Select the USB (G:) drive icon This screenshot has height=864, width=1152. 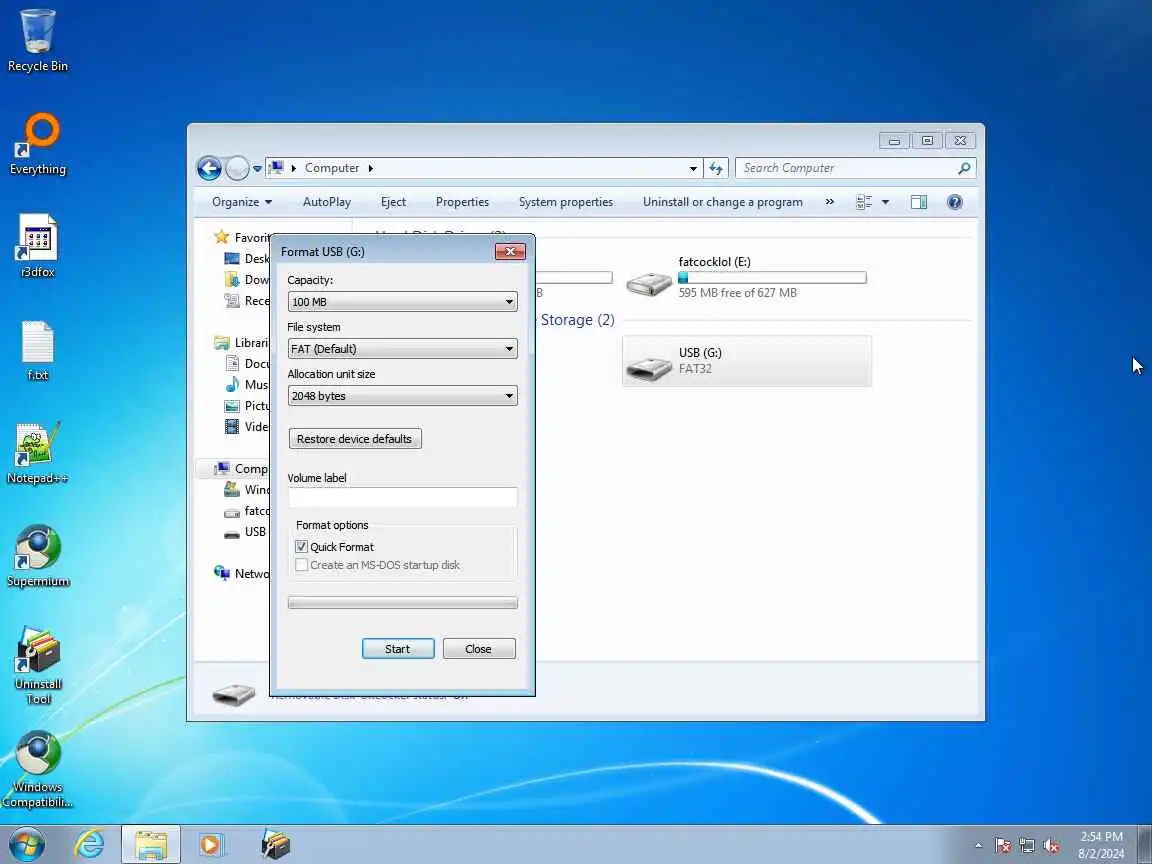pyautogui.click(x=648, y=368)
